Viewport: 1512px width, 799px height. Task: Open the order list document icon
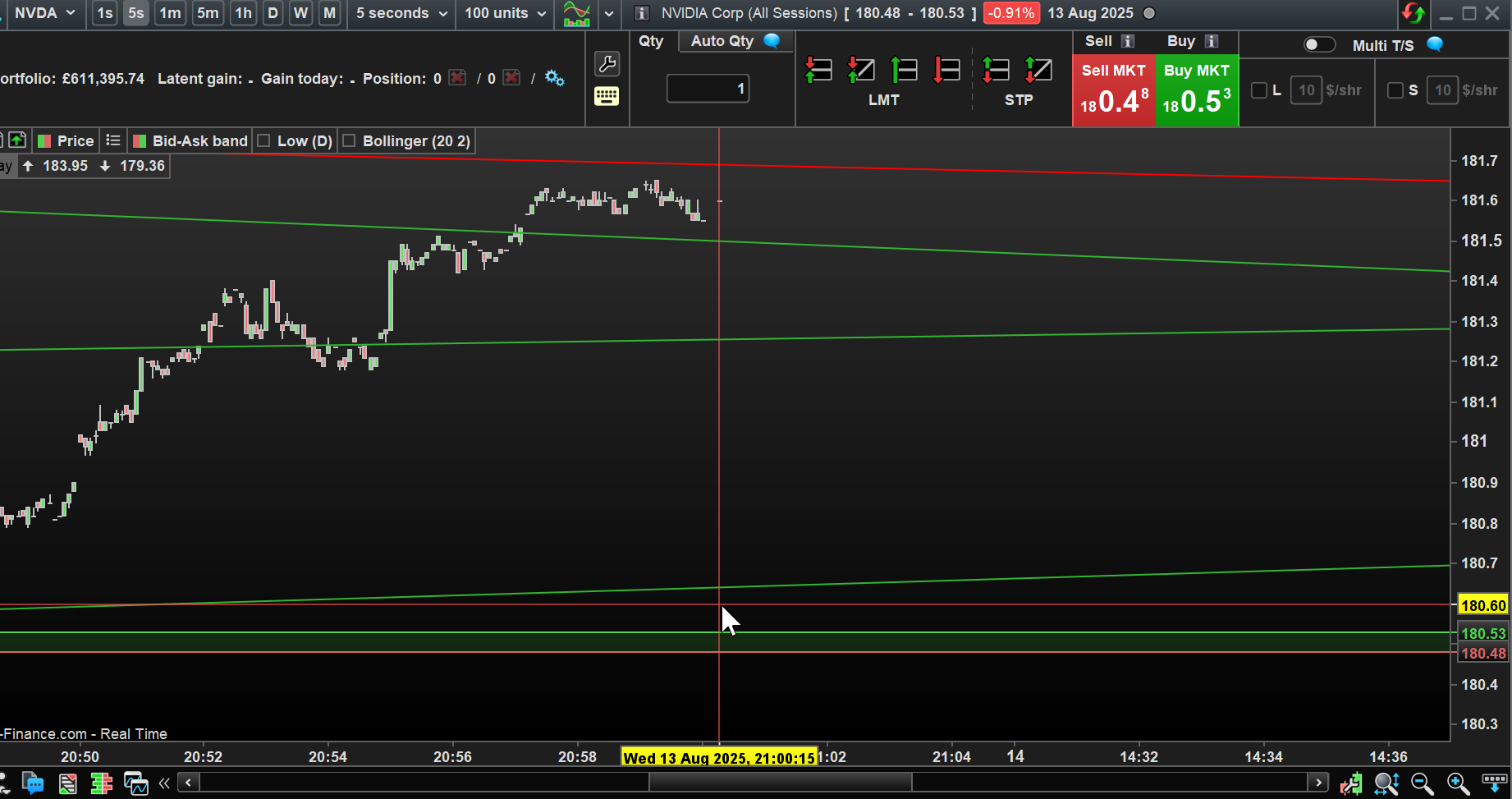pos(67,783)
